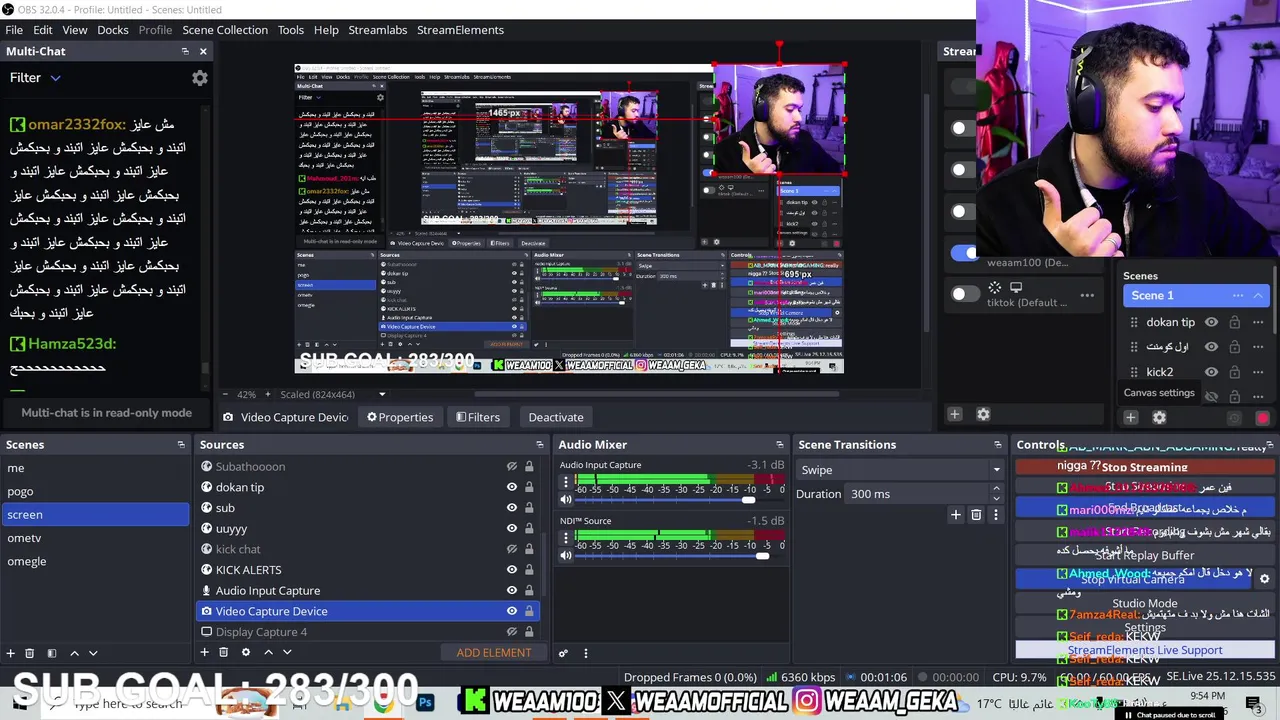Move selected scene up

click(x=74, y=653)
